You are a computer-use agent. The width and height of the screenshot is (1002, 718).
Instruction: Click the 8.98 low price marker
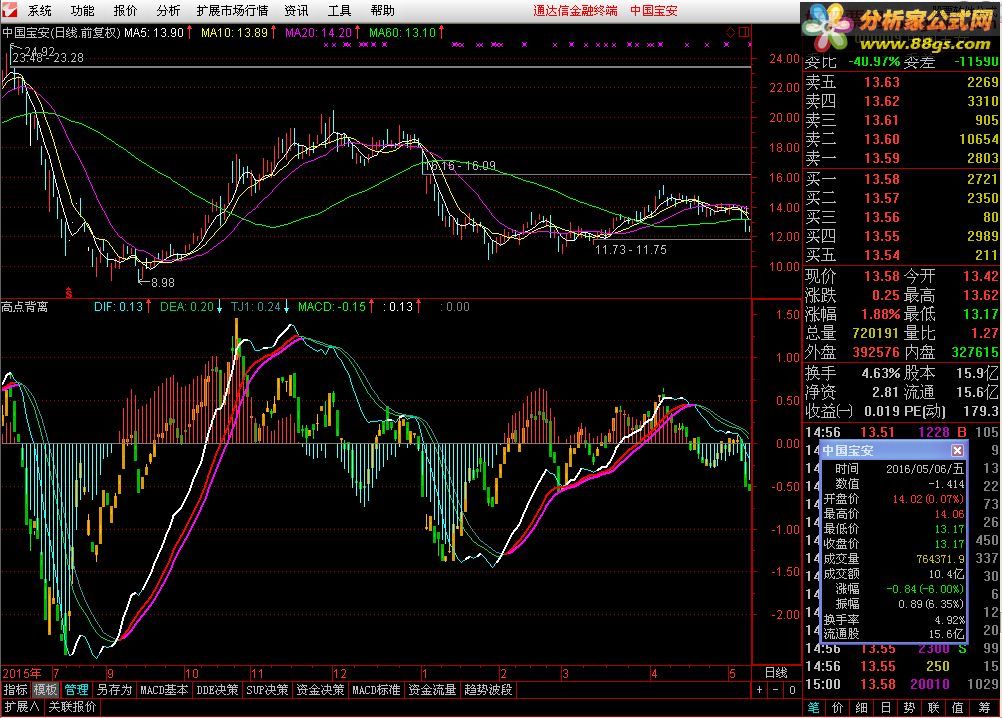click(162, 282)
